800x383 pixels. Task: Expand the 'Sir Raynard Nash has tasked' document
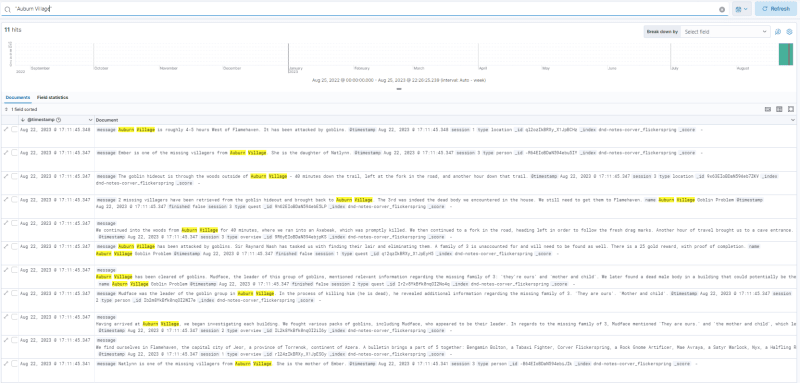coord(6,246)
